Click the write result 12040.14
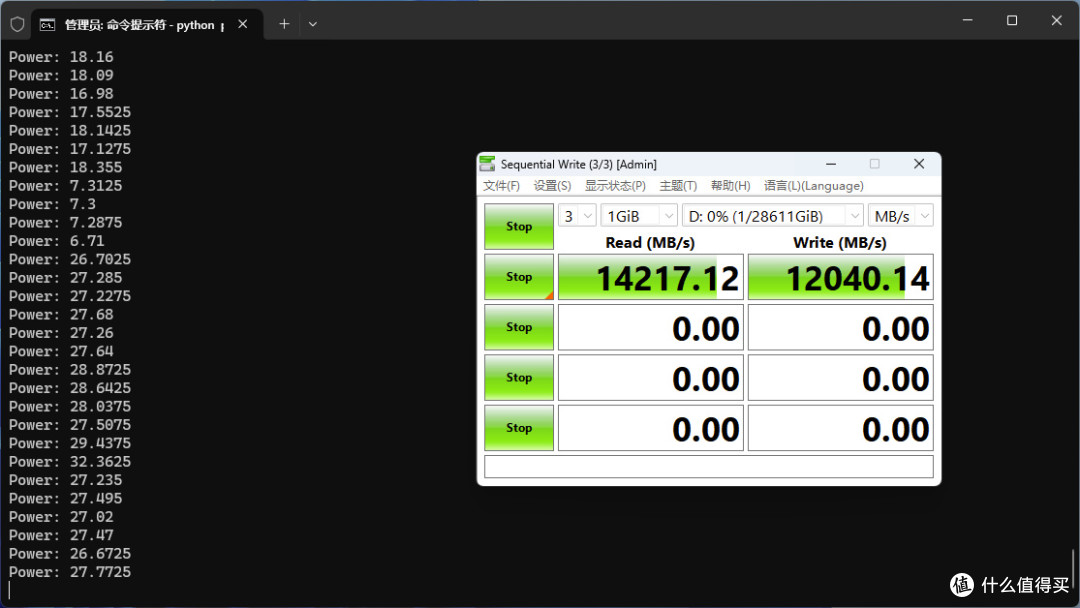The width and height of the screenshot is (1080, 608). [x=841, y=277]
